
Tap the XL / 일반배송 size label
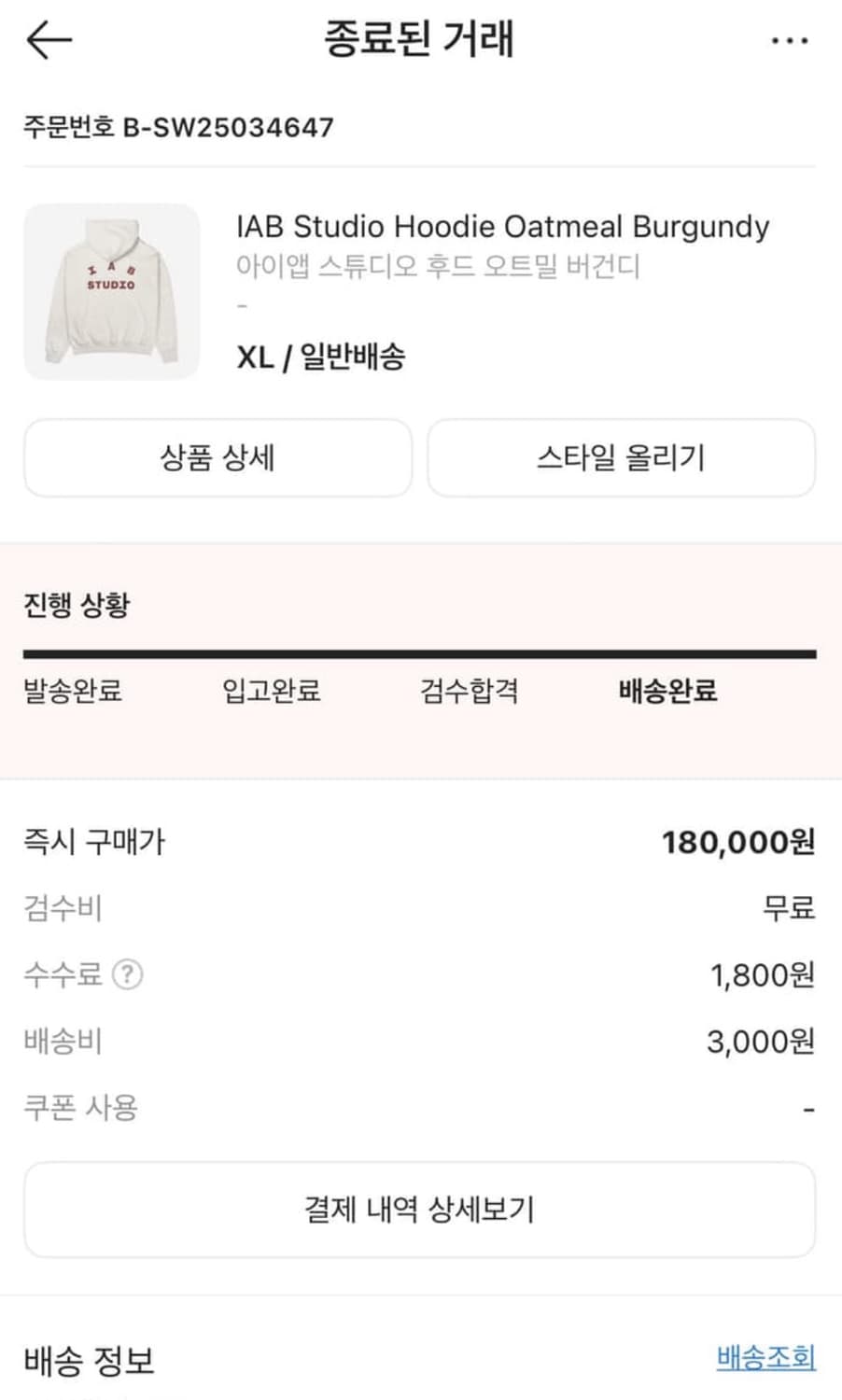[x=320, y=357]
